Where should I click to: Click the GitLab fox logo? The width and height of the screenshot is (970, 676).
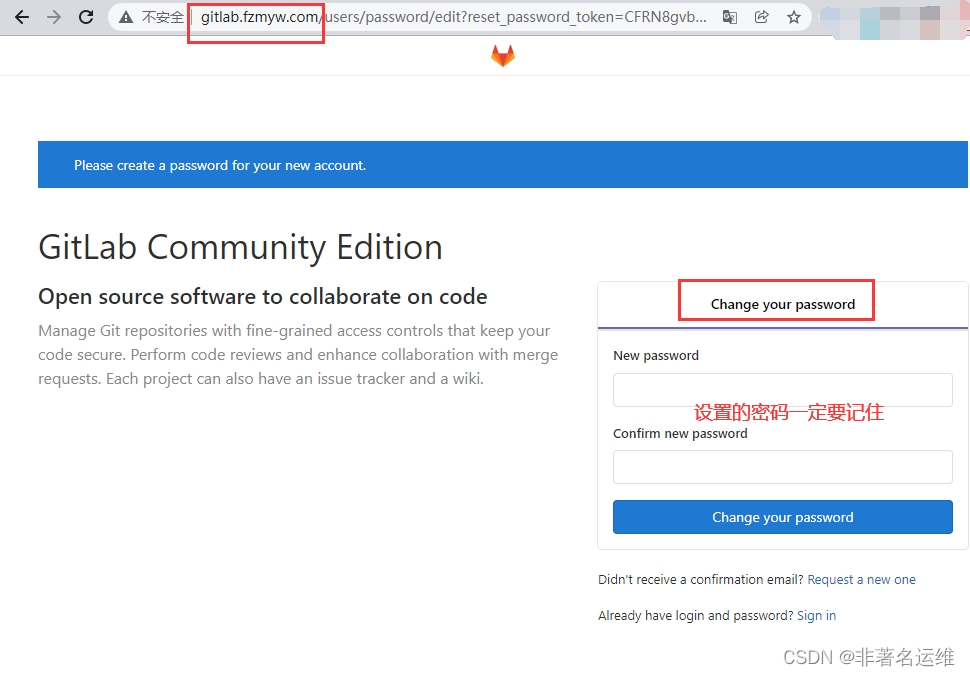[x=503, y=56]
